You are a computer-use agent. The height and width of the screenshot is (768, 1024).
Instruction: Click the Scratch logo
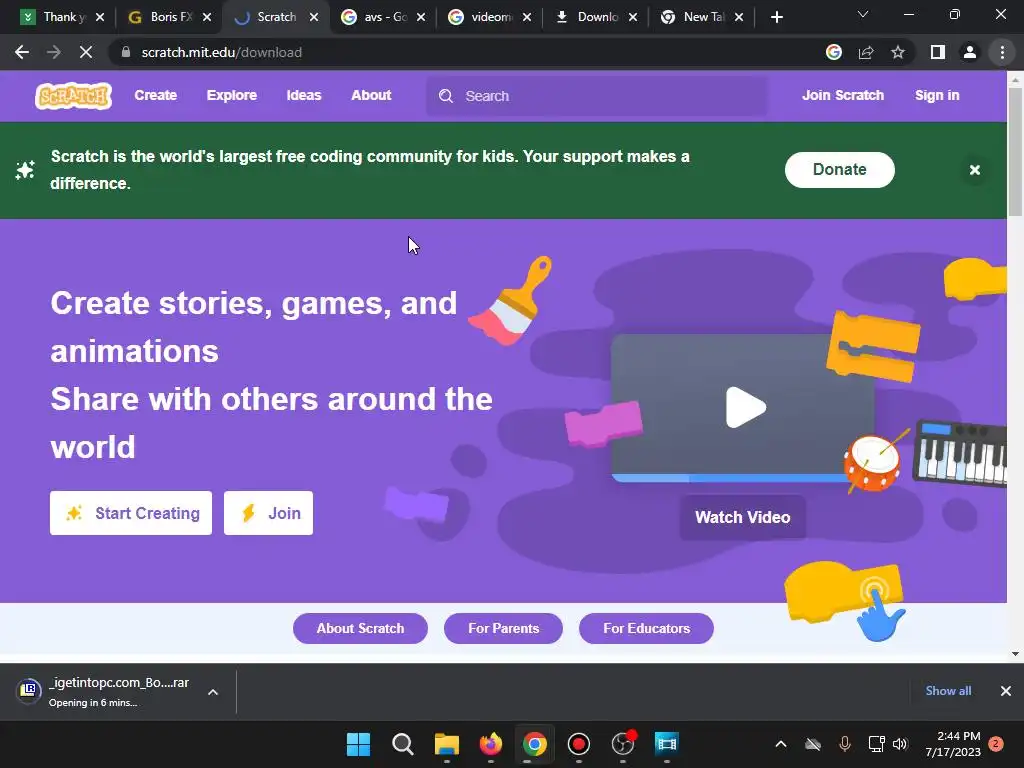[x=73, y=96]
